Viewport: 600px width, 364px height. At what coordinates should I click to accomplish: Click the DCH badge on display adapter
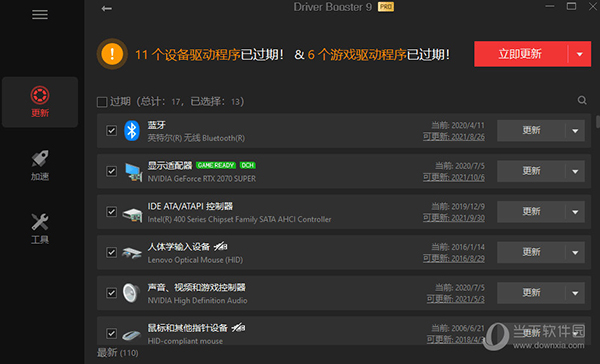pos(248,165)
